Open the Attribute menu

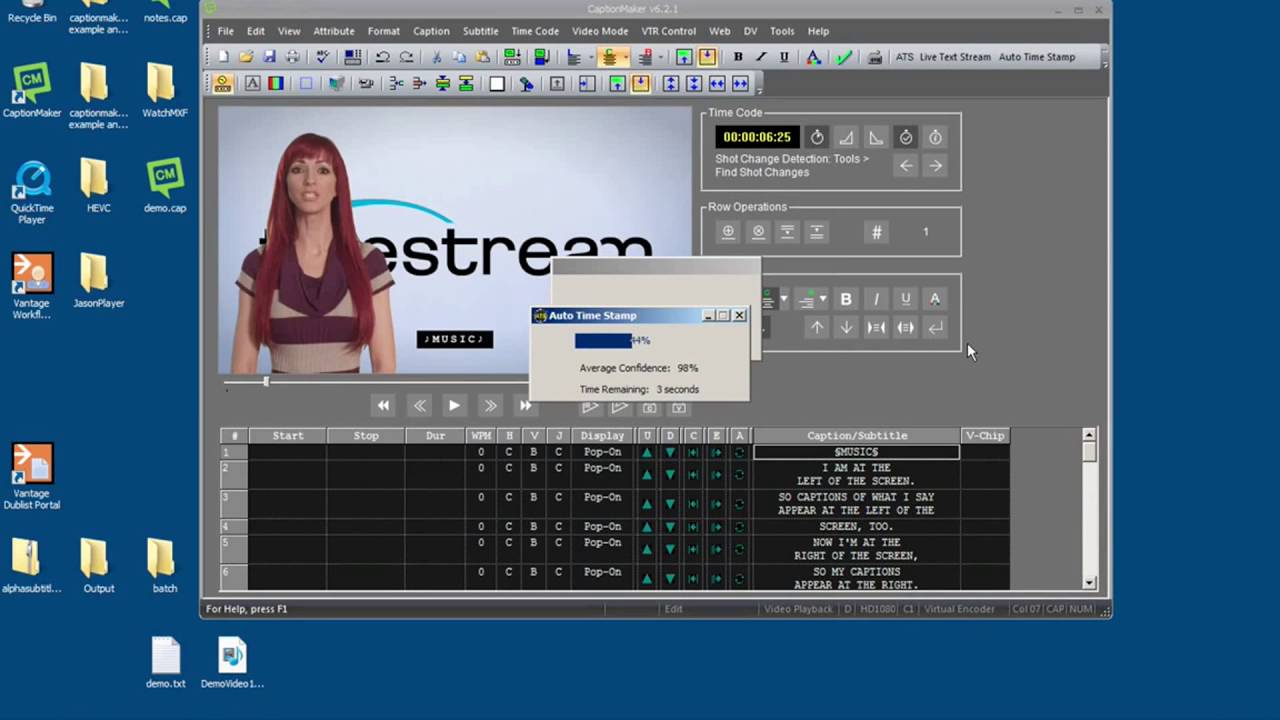pos(333,31)
